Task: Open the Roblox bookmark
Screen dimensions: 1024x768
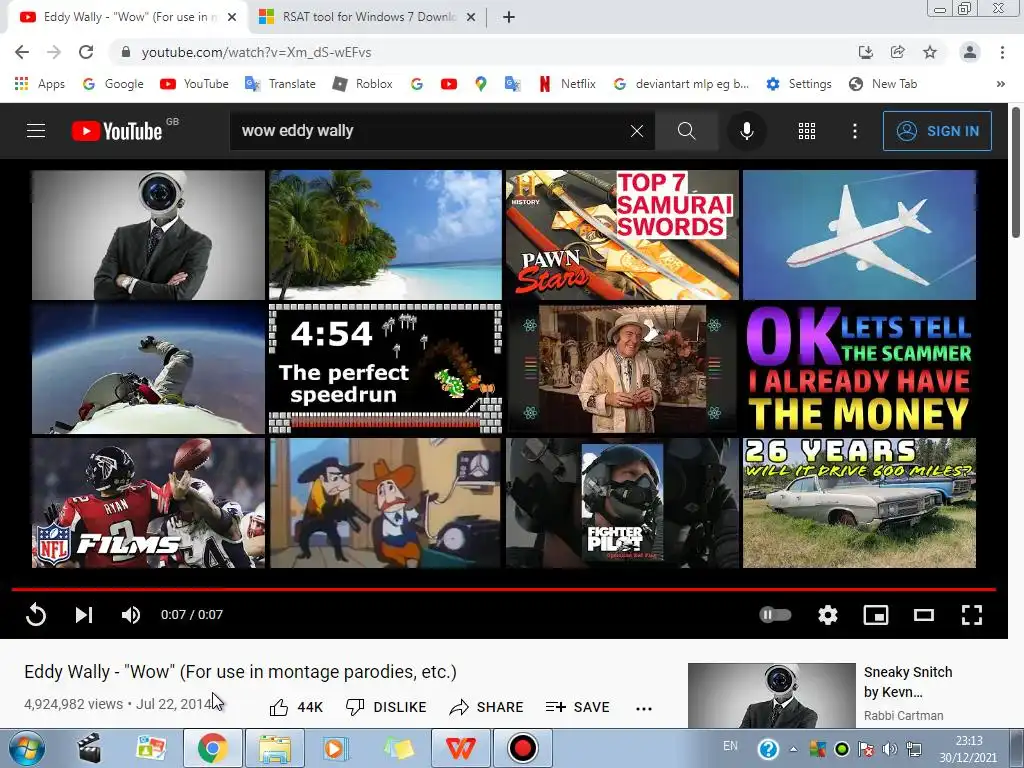Action: pos(362,84)
